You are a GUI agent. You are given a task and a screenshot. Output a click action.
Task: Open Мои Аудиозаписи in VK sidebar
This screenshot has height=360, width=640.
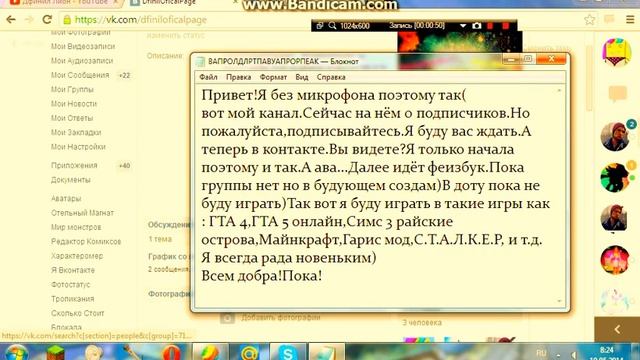click(82, 61)
